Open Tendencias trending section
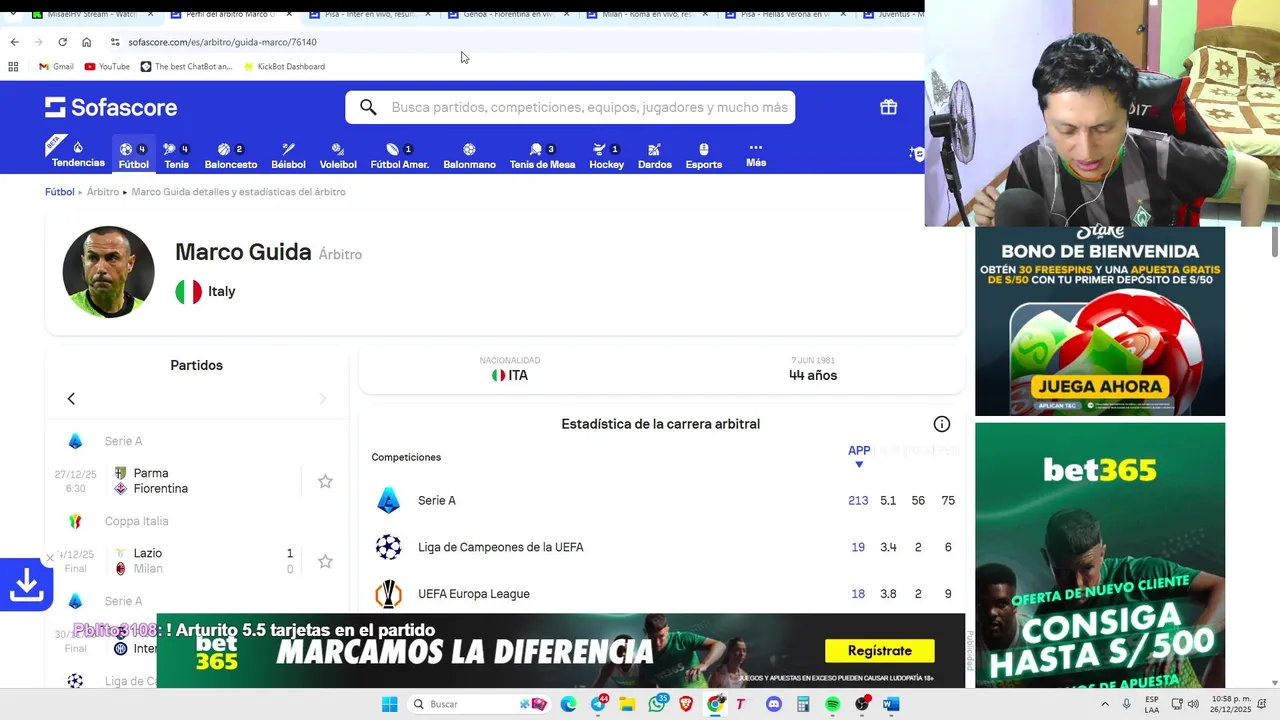Image resolution: width=1280 pixels, height=720 pixels. [78, 154]
